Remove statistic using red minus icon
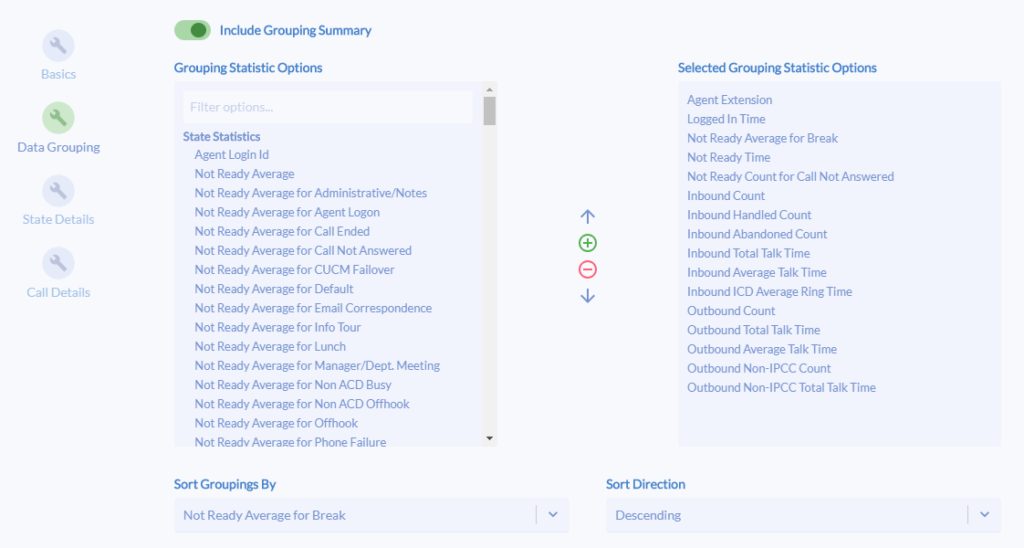The height and width of the screenshot is (548, 1024). pos(588,269)
